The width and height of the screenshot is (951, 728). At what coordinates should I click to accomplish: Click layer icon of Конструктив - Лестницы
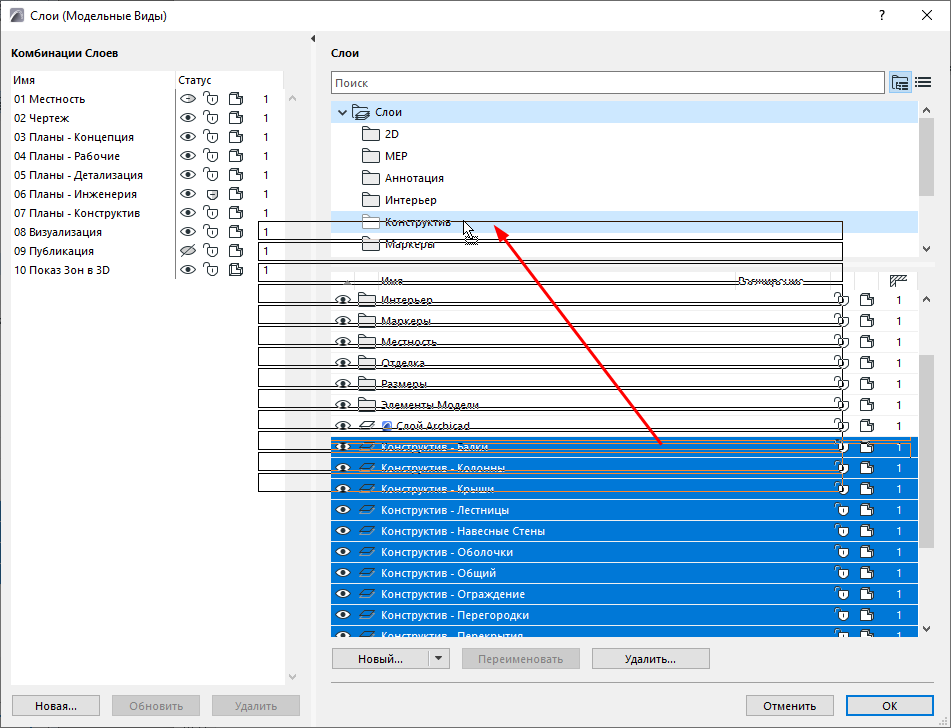366,510
